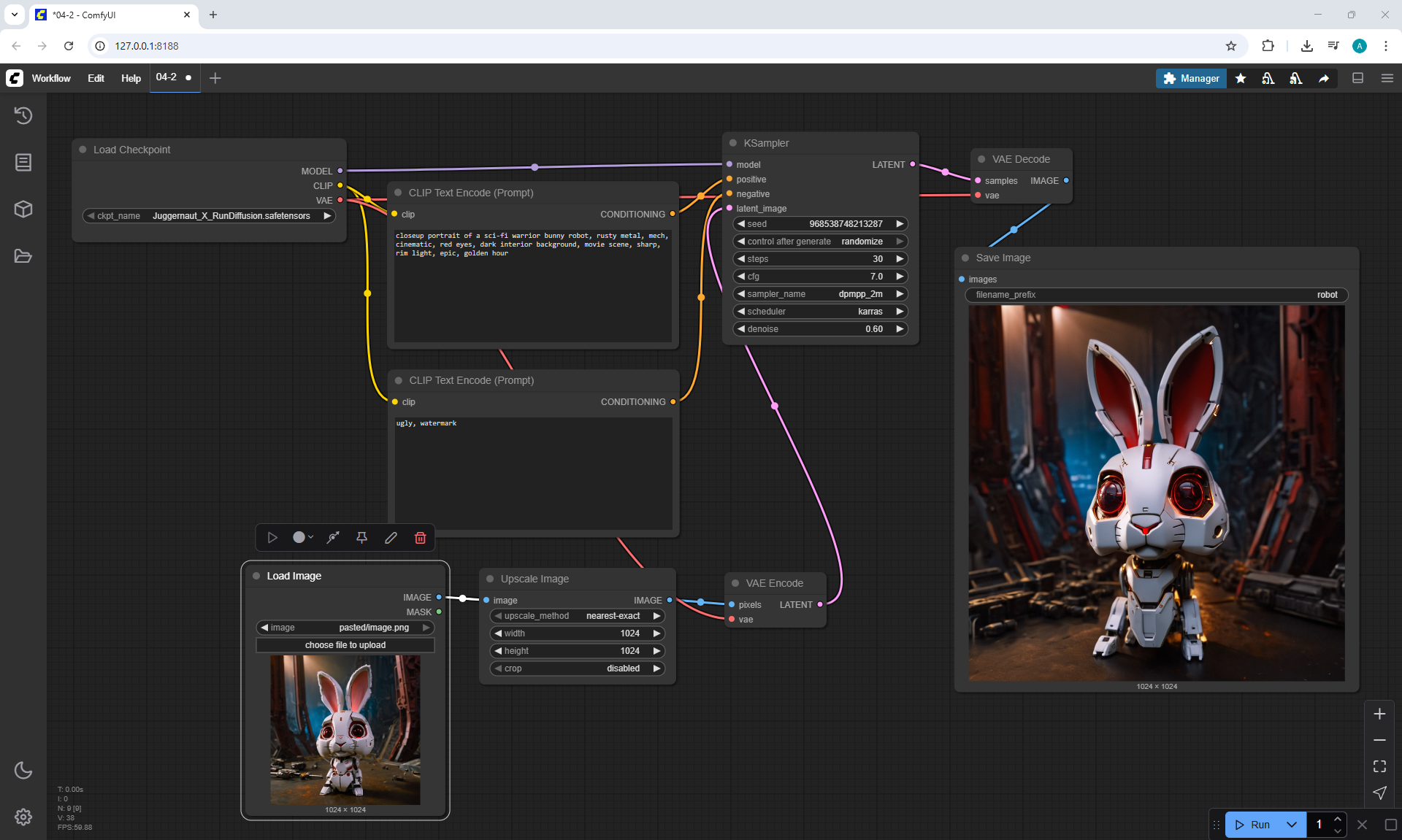Viewport: 1402px width, 840px height.
Task: Open the workflows folder sidebar icon
Action: (23, 256)
